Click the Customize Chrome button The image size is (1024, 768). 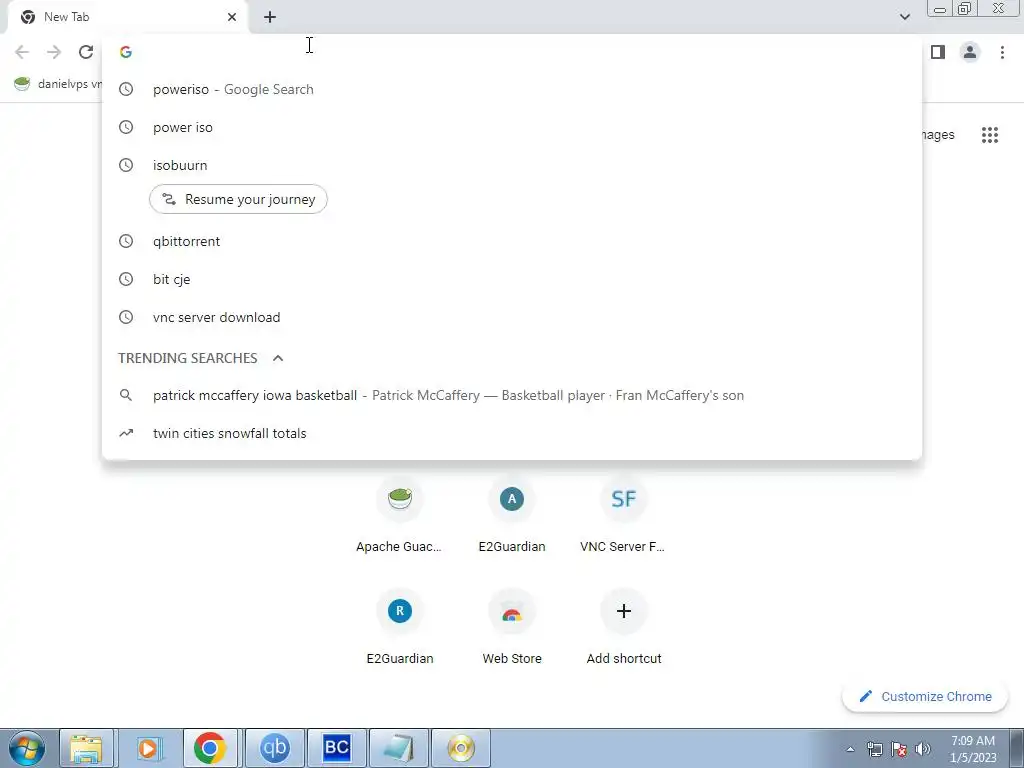[925, 696]
